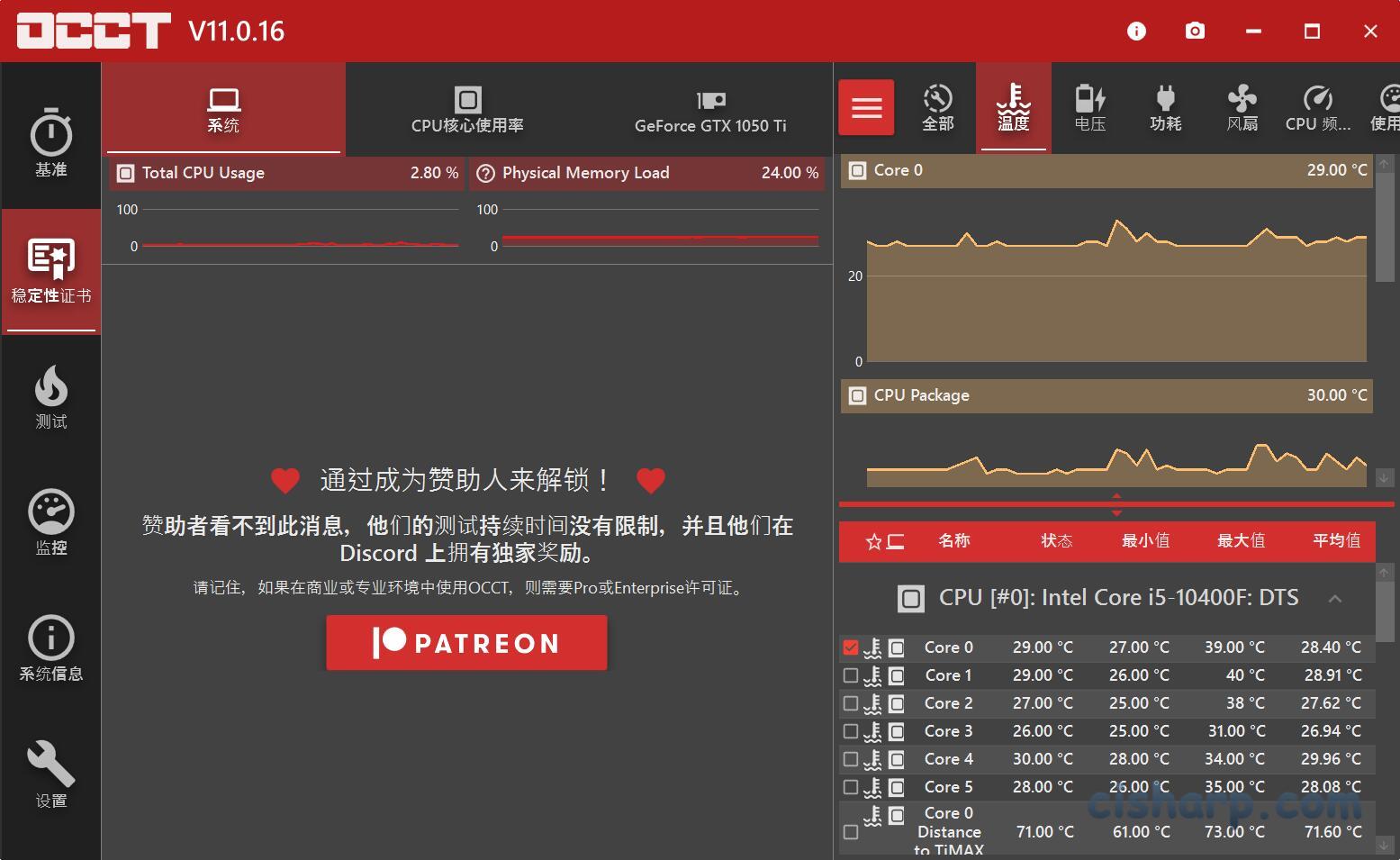Screen dimensions: 1400x860
Task: Switch to 电压 voltage monitoring view
Action: pyautogui.click(x=1089, y=107)
